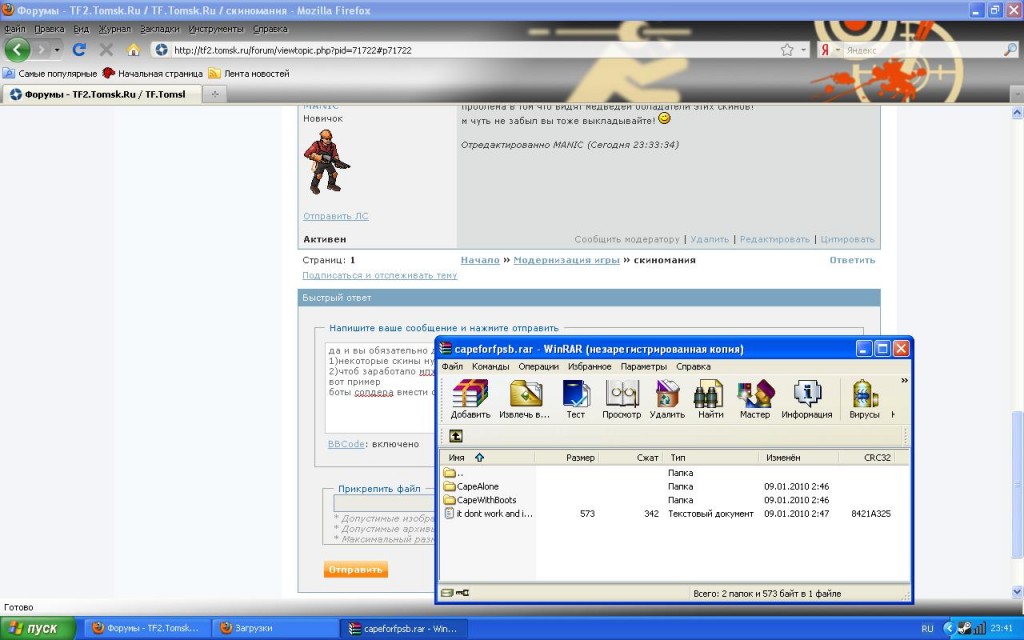The height and width of the screenshot is (640, 1024).
Task: Show archive Информация icon
Action: 807,398
